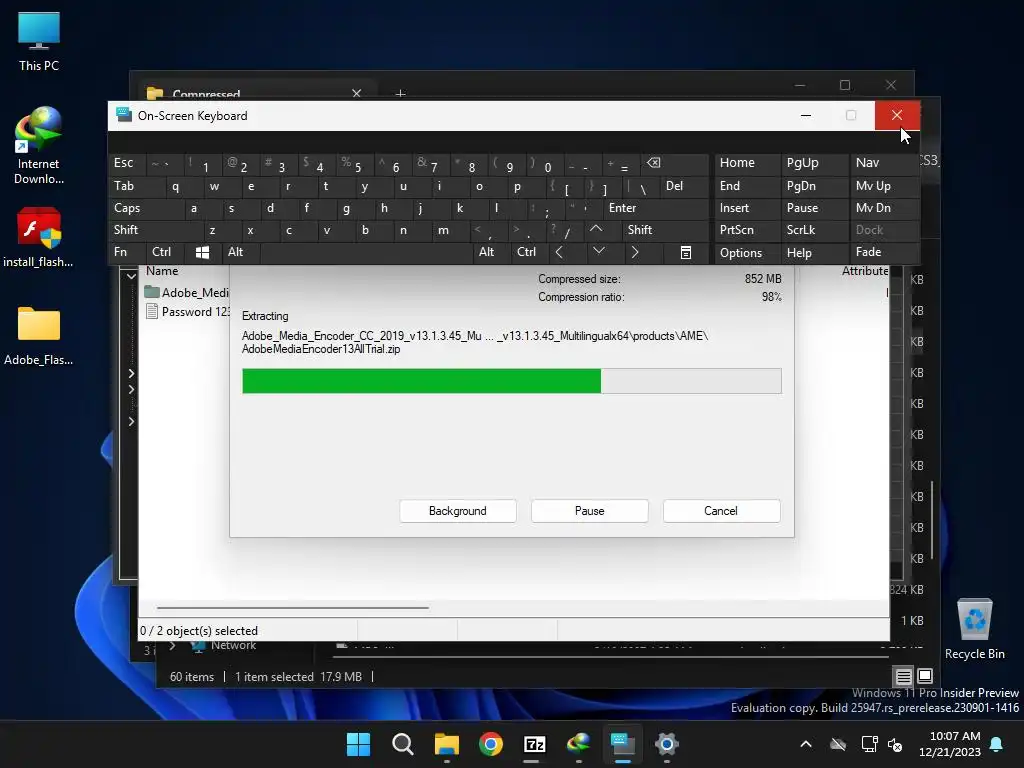
Task: Switch to large thumbnails view in Explorer
Action: (x=925, y=676)
